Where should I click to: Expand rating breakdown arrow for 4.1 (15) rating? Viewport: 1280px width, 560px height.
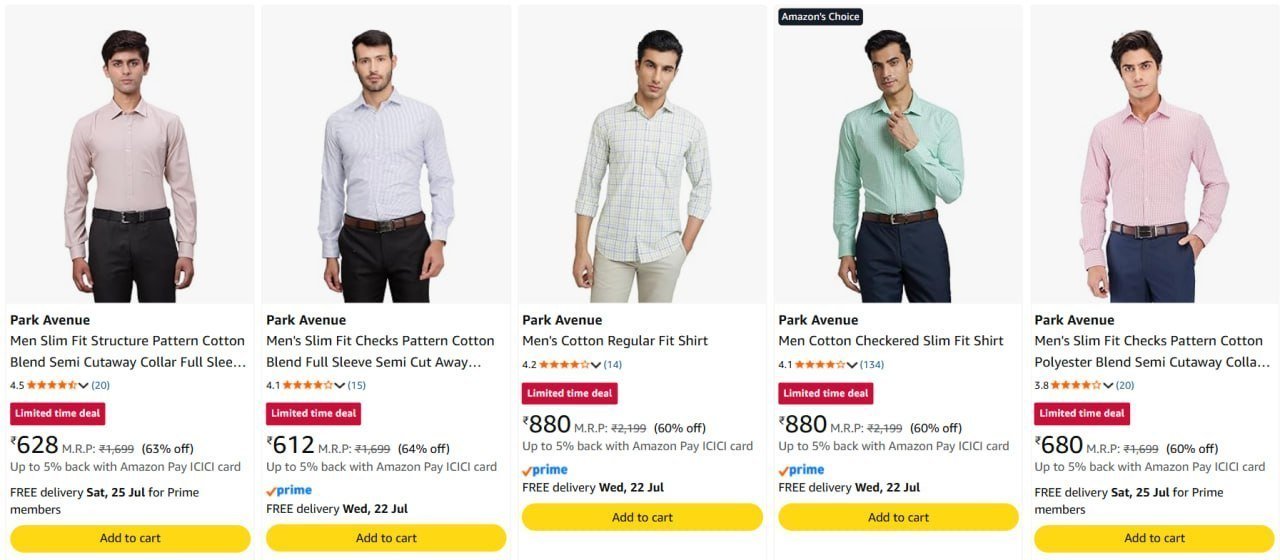(x=340, y=386)
